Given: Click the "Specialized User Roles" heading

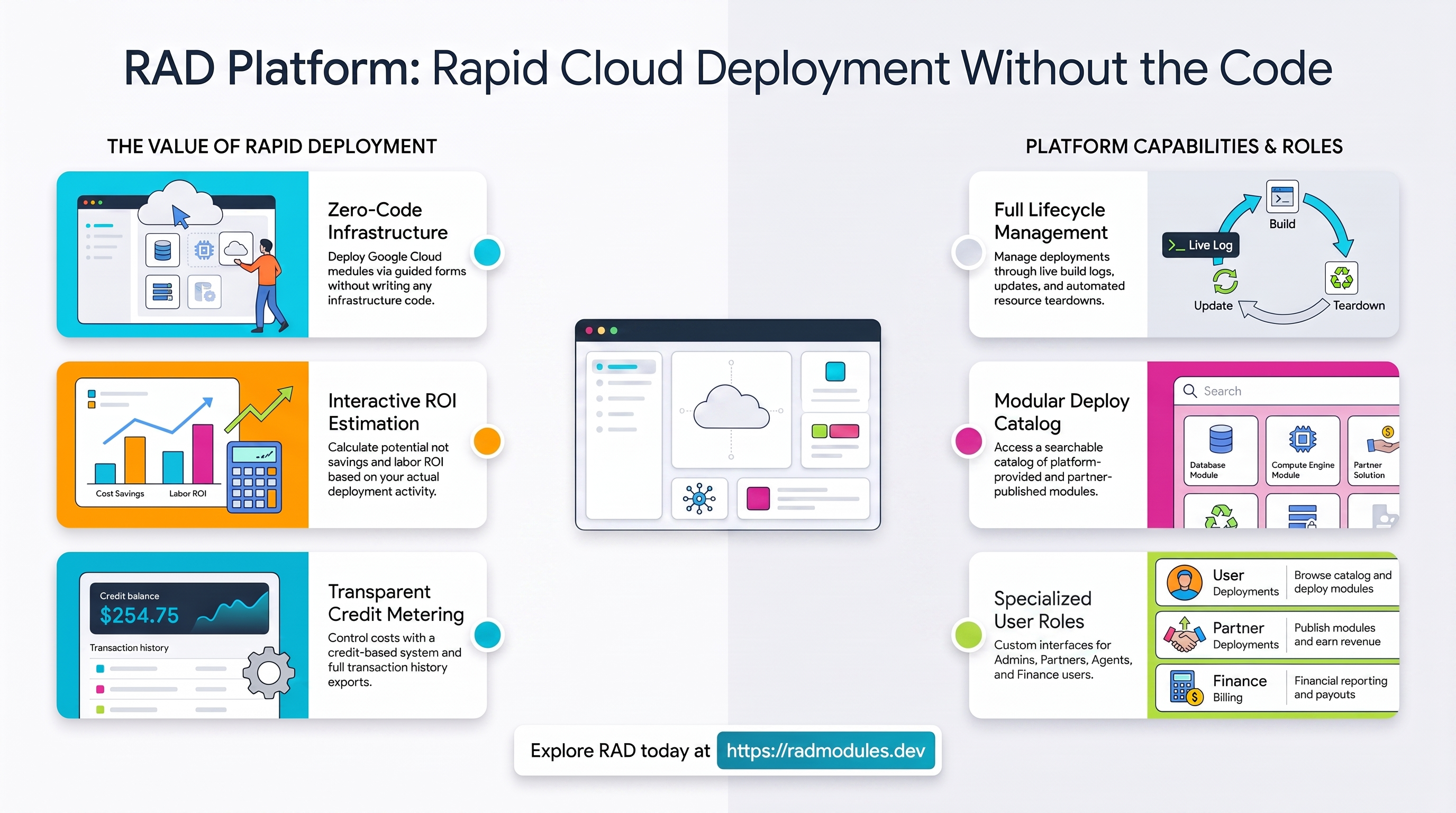Looking at the screenshot, I should coord(1043,609).
